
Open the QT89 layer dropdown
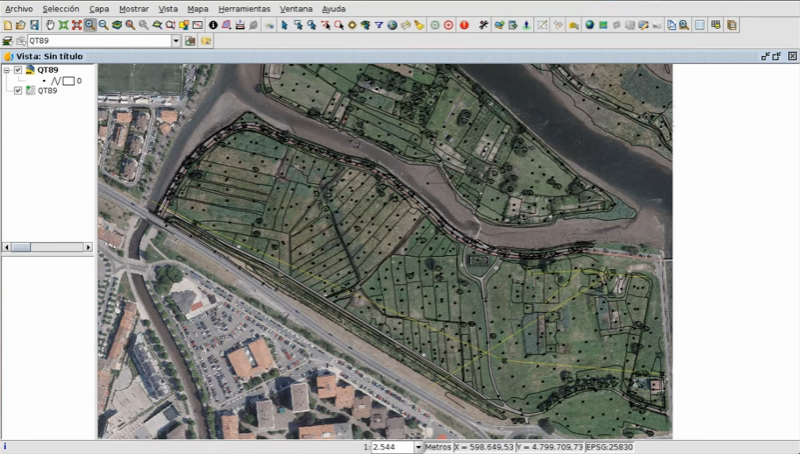click(176, 41)
